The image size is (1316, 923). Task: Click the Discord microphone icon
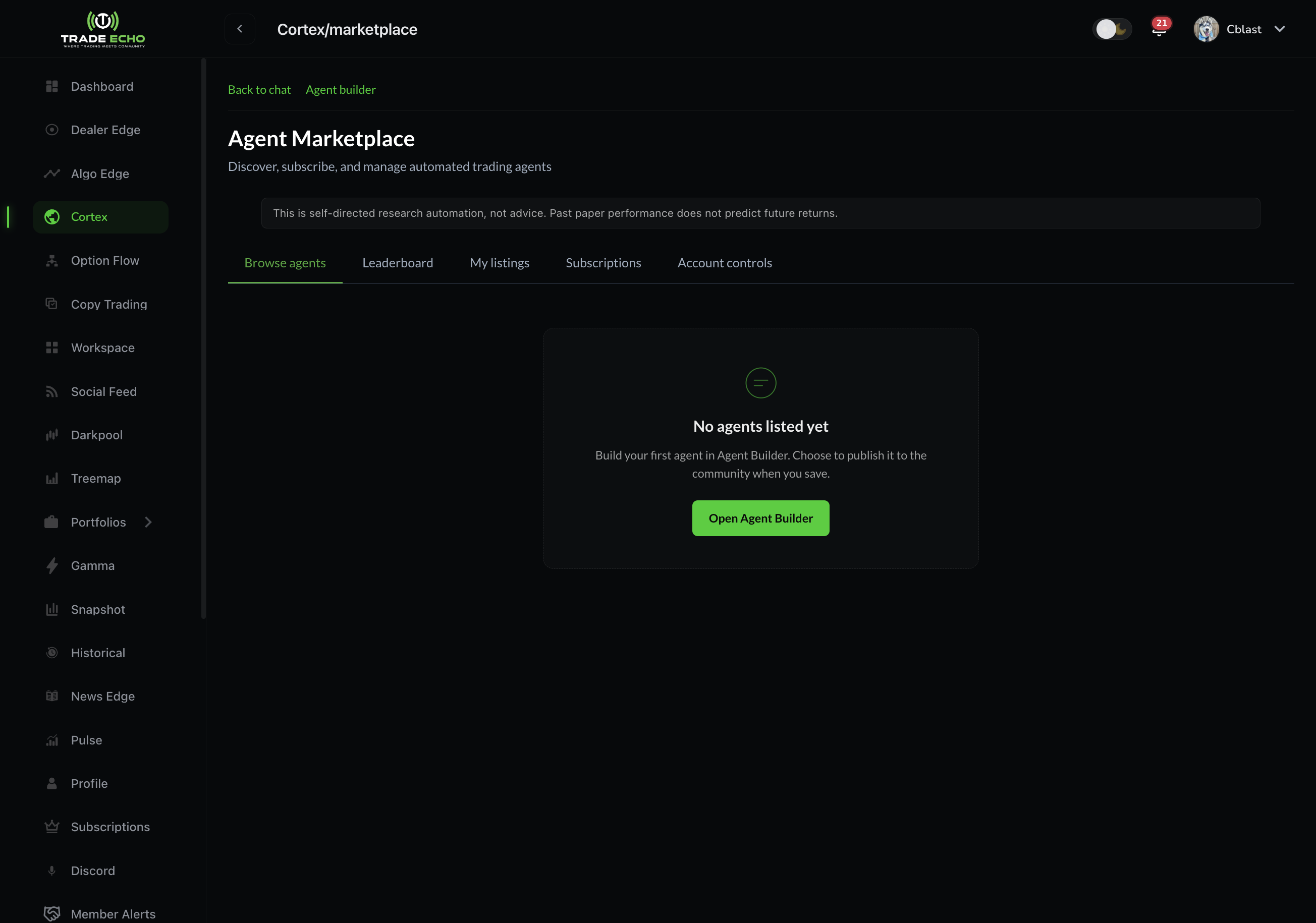click(51, 870)
